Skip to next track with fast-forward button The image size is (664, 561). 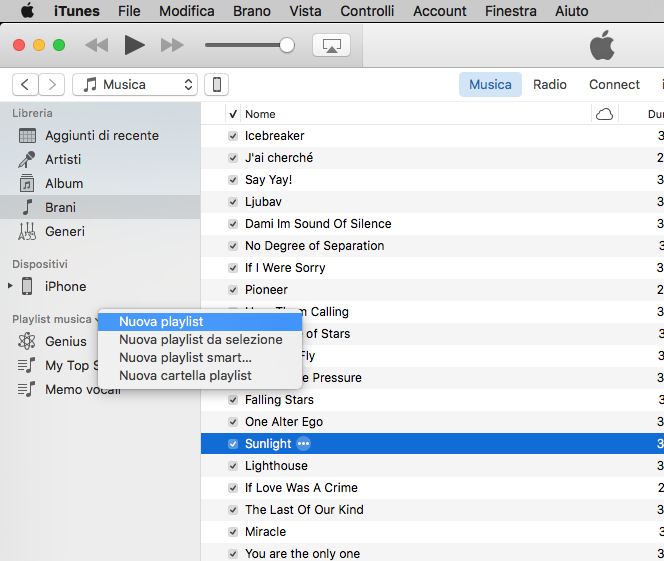click(x=172, y=45)
